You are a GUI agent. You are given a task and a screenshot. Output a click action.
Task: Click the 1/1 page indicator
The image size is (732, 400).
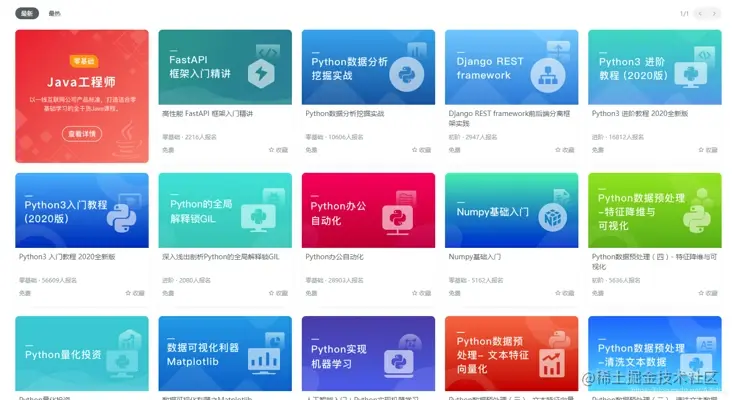pyautogui.click(x=684, y=14)
